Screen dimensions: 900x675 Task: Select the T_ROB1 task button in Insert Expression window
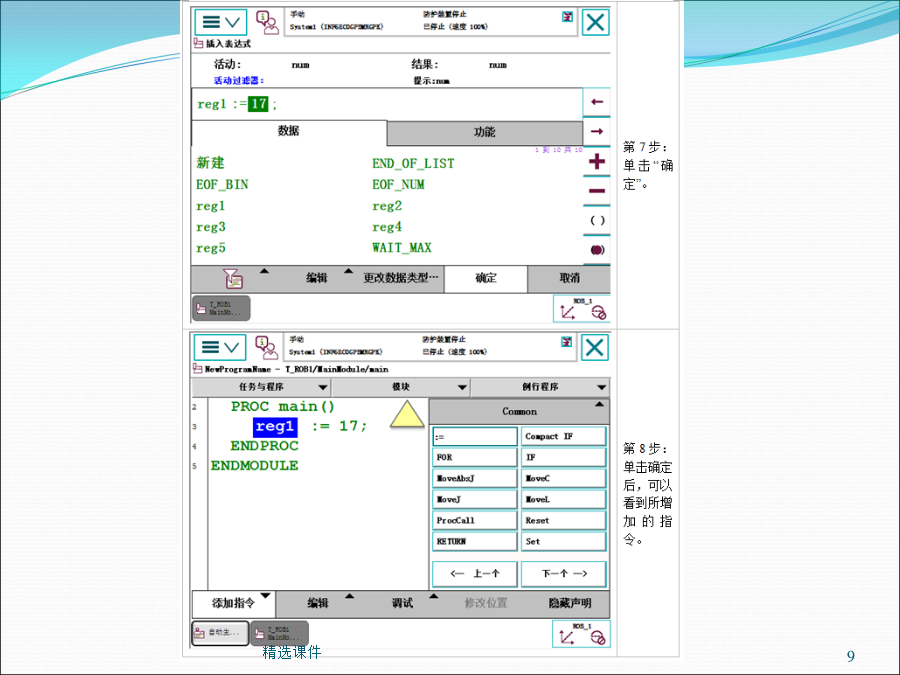point(221,308)
